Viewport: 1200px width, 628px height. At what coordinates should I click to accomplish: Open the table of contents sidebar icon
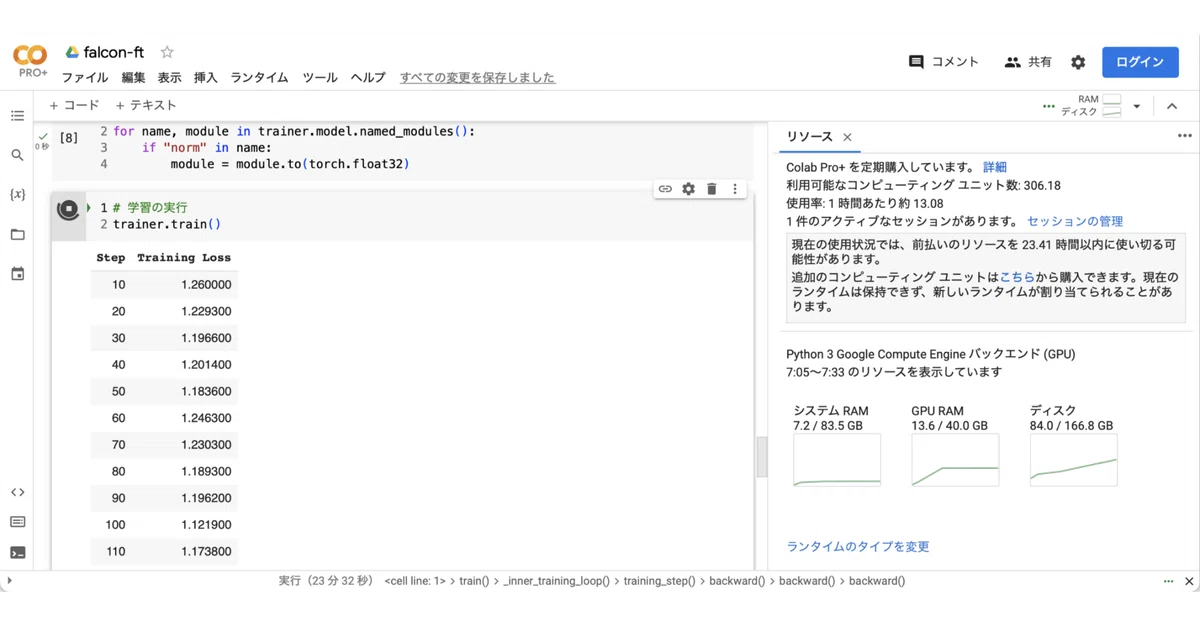17,116
